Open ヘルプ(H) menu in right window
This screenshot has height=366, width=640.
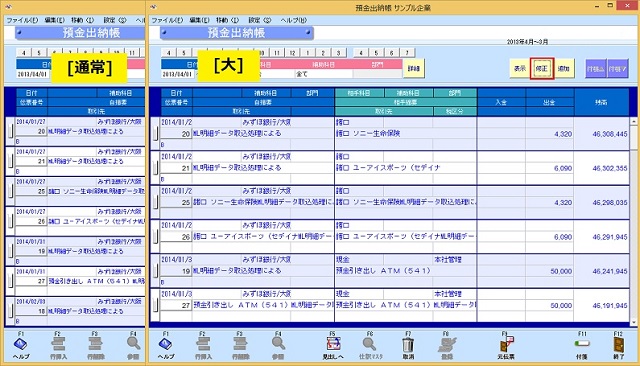pos(293,20)
